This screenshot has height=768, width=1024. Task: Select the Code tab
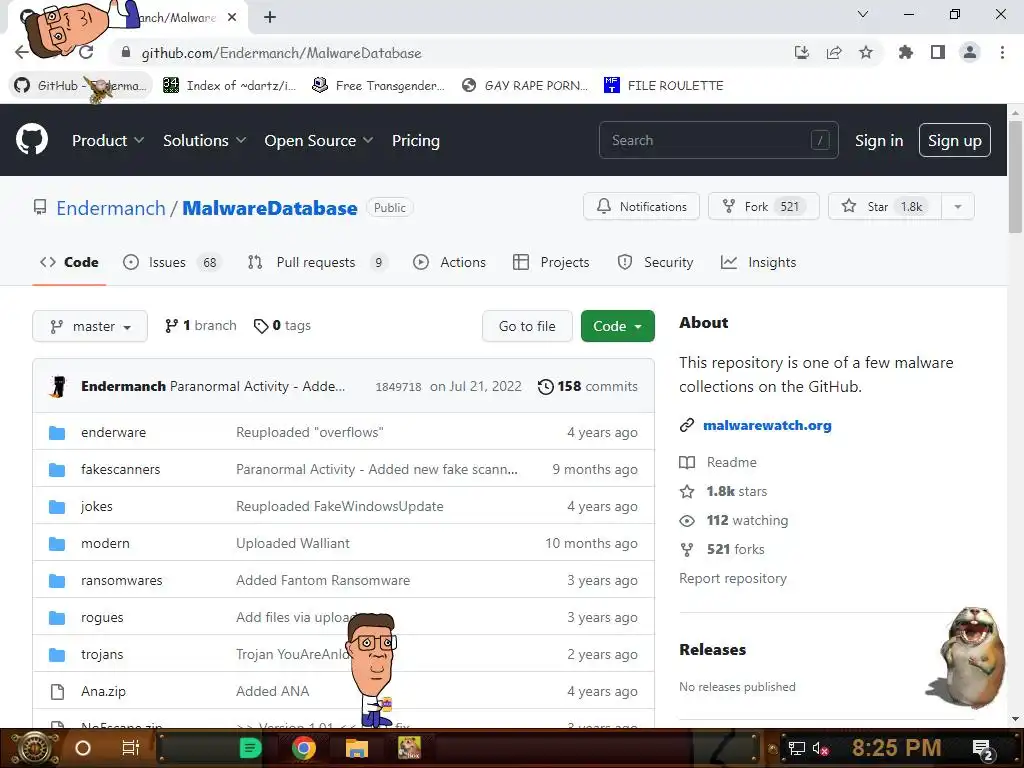tap(69, 263)
